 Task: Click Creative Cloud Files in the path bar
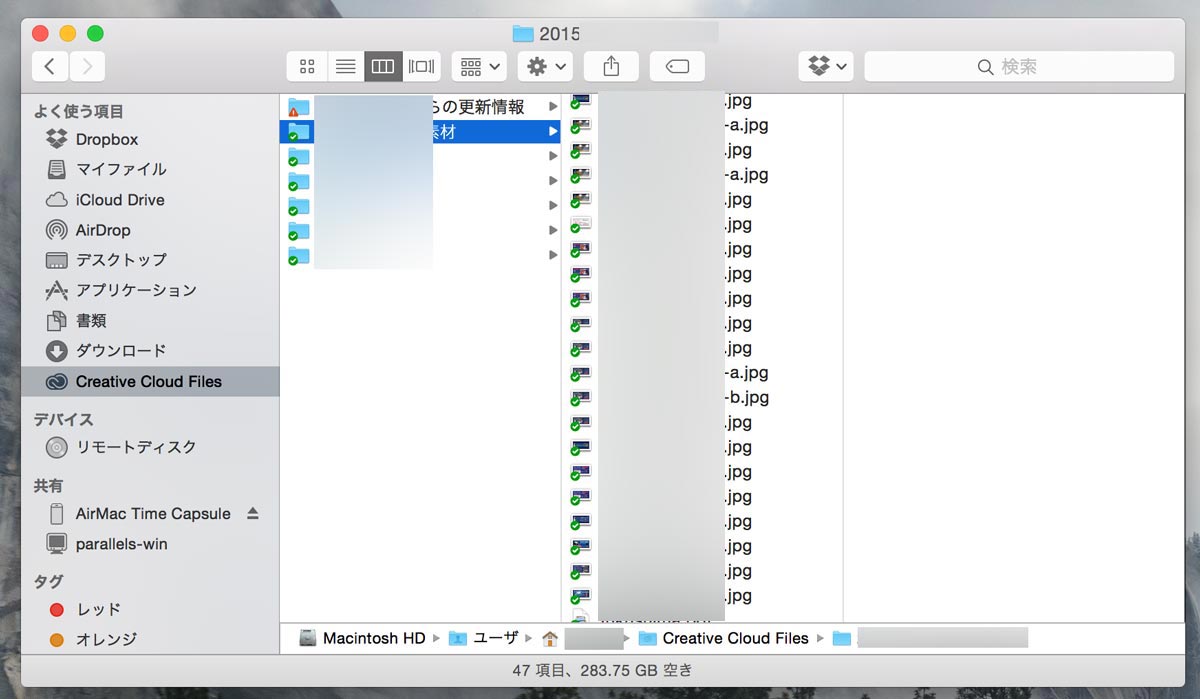723,638
